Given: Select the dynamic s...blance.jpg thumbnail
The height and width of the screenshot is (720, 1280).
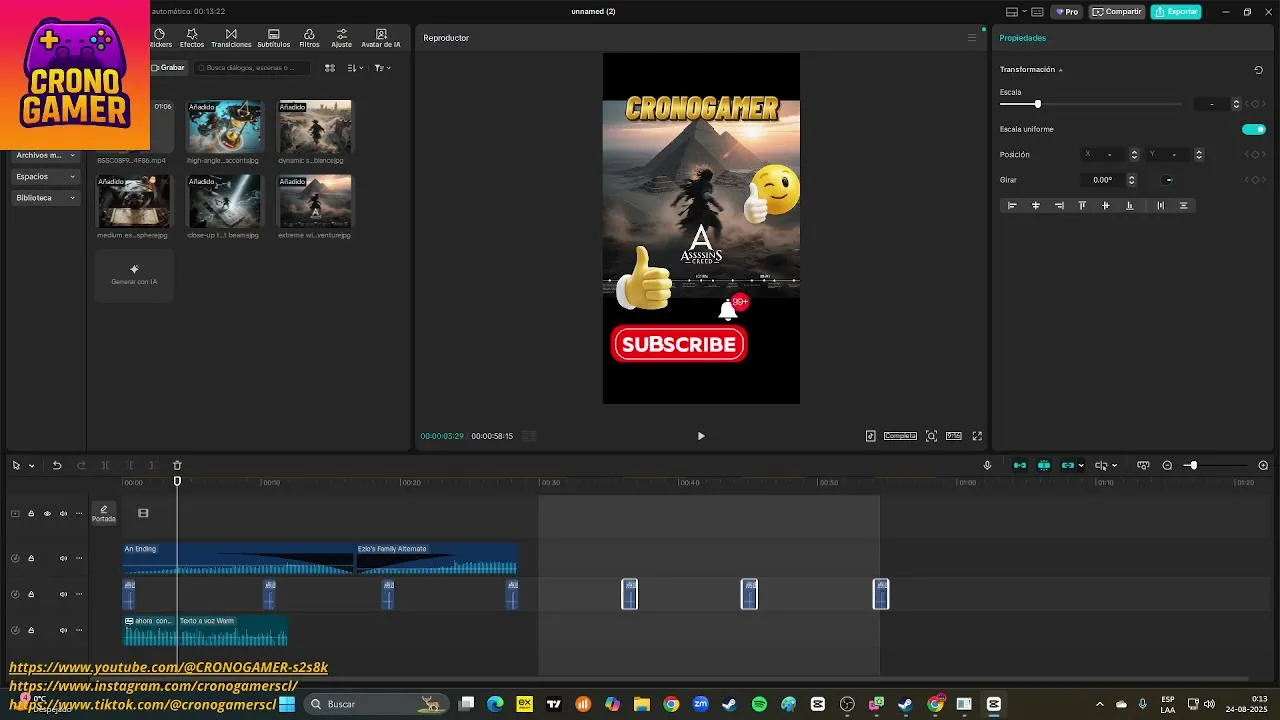Looking at the screenshot, I should pos(314,126).
